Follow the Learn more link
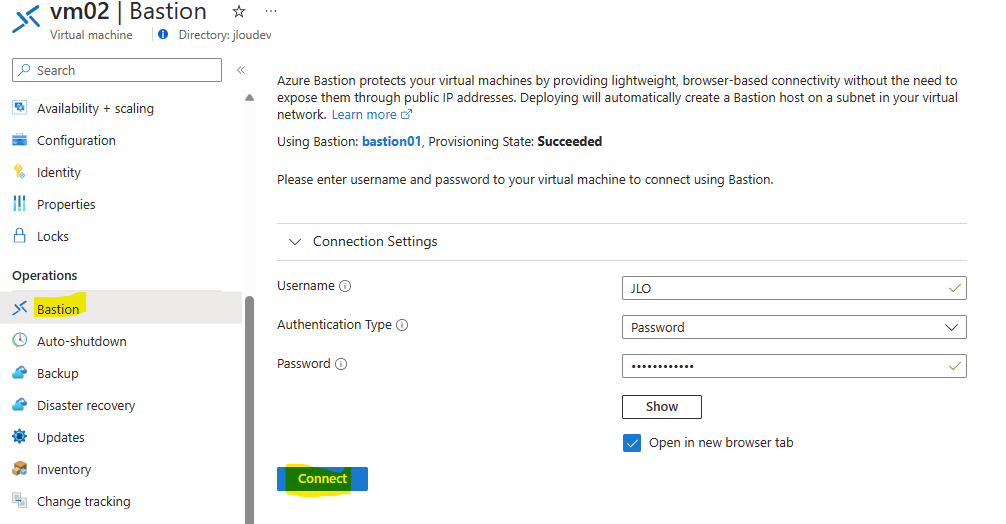This screenshot has height=524, width=1006. pyautogui.click(x=364, y=115)
